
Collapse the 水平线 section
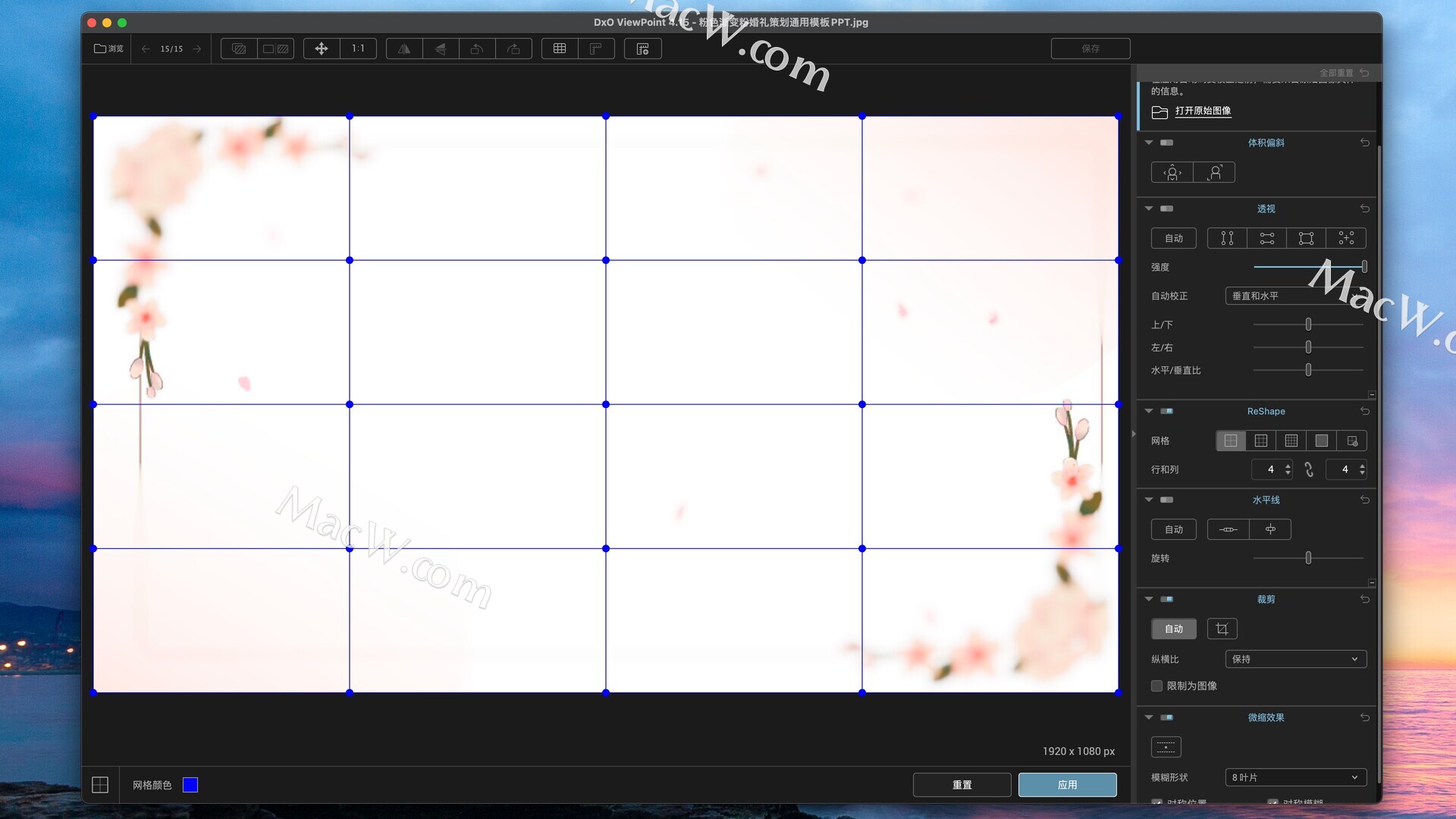pyautogui.click(x=1149, y=500)
